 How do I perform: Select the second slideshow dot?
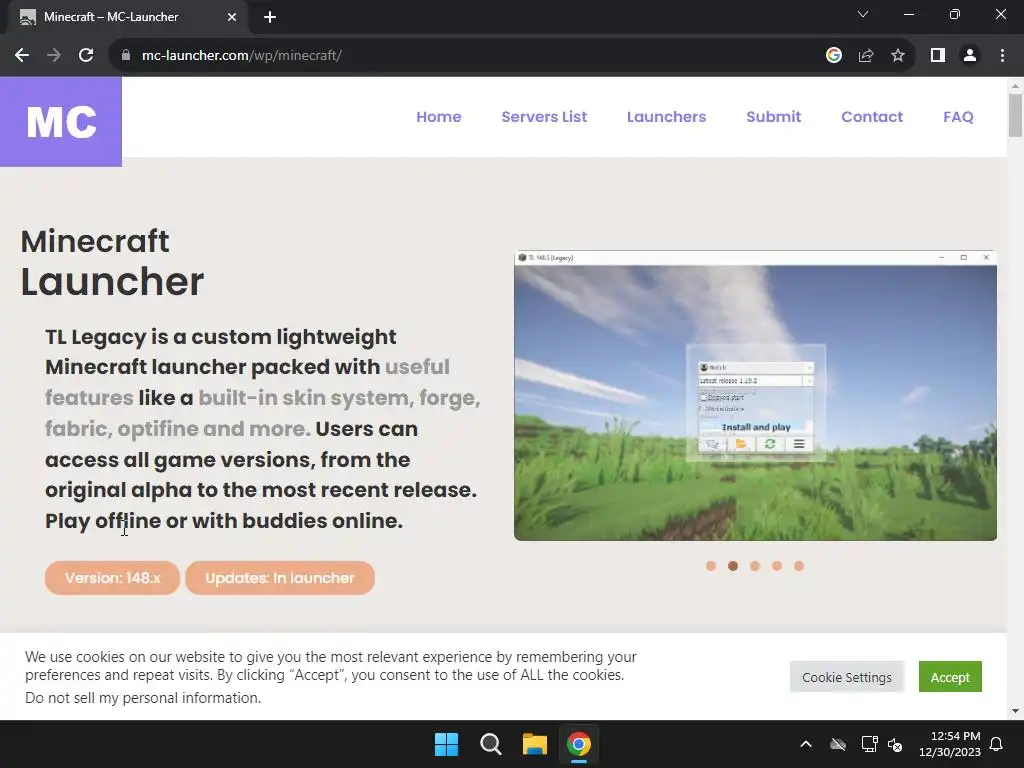click(x=733, y=566)
